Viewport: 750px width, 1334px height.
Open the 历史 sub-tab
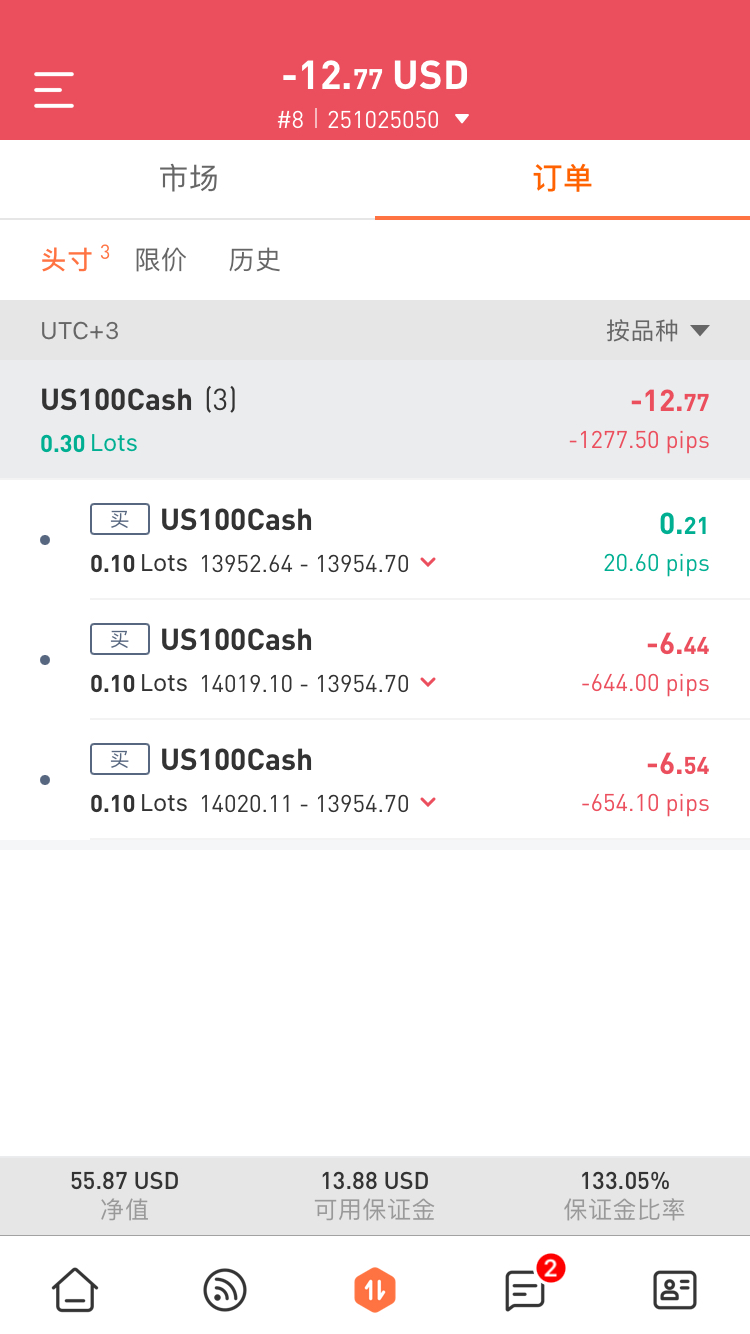coord(254,260)
